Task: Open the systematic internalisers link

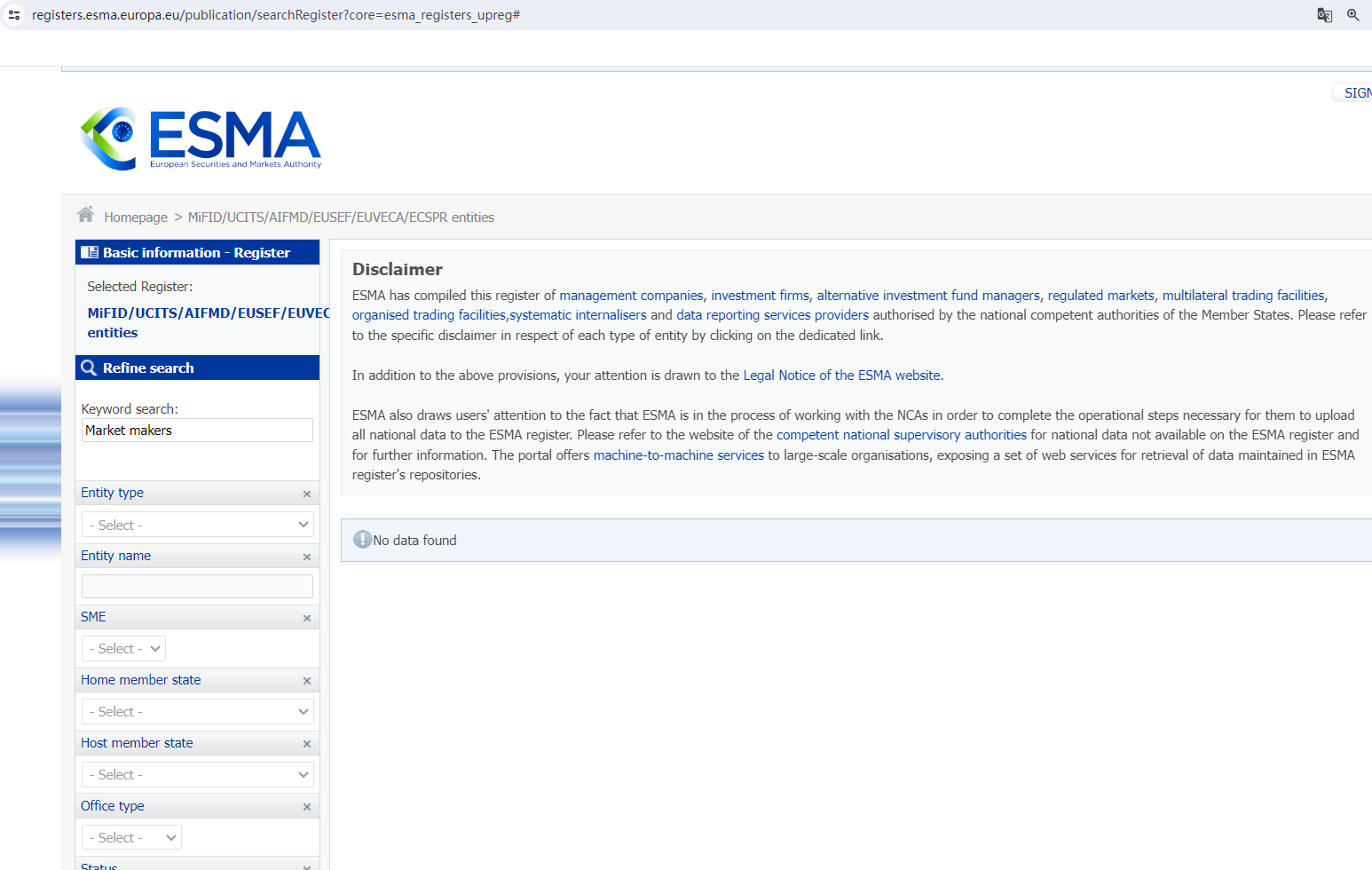Action: point(578,315)
